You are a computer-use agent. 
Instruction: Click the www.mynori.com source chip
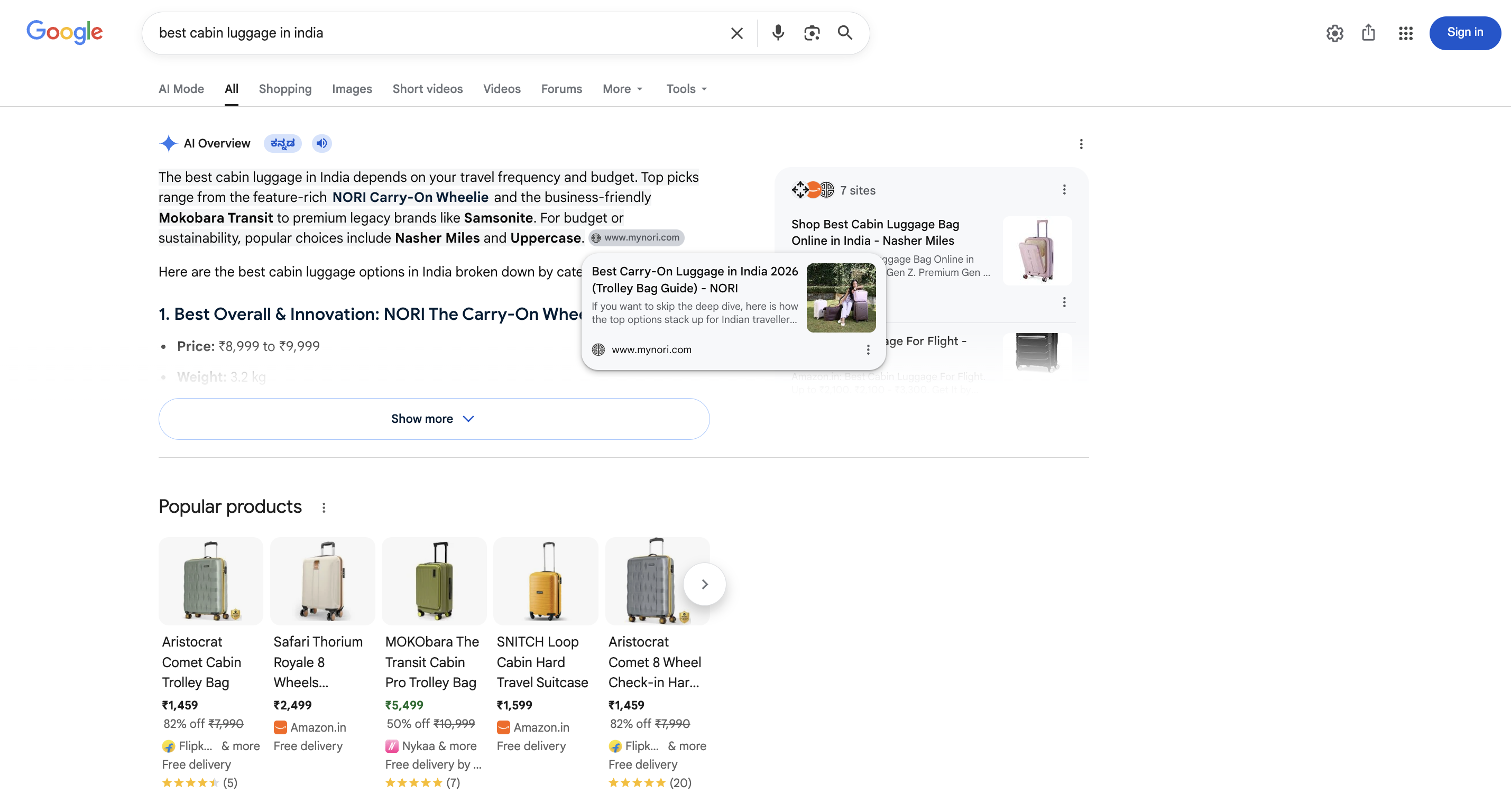(x=637, y=237)
